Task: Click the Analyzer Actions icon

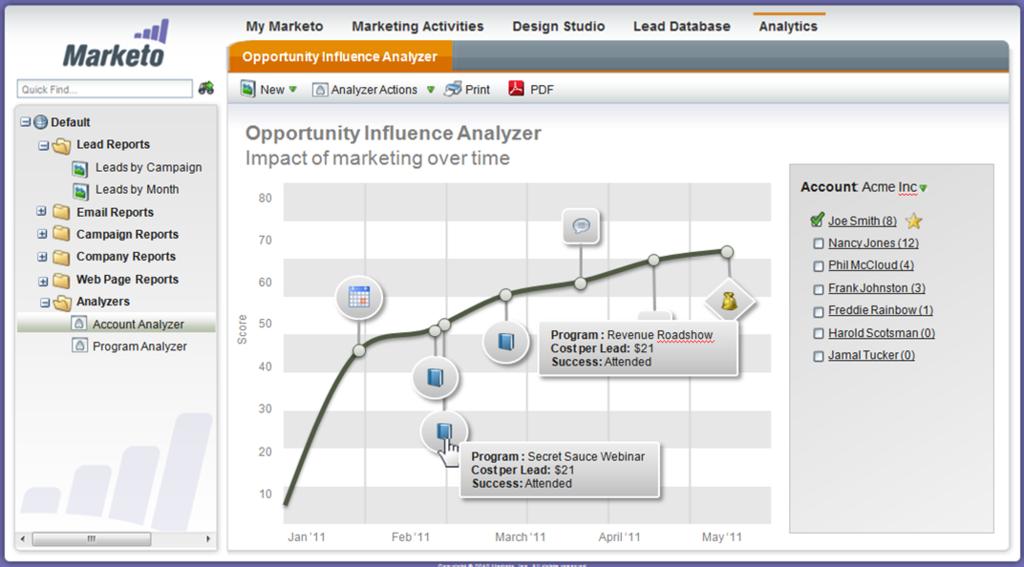Action: click(x=320, y=89)
